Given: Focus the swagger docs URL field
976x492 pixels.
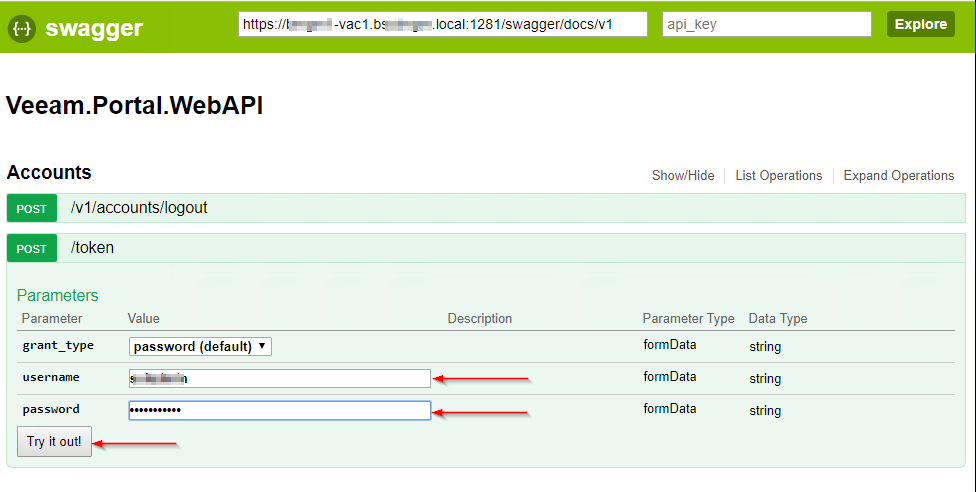Looking at the screenshot, I should (443, 24).
